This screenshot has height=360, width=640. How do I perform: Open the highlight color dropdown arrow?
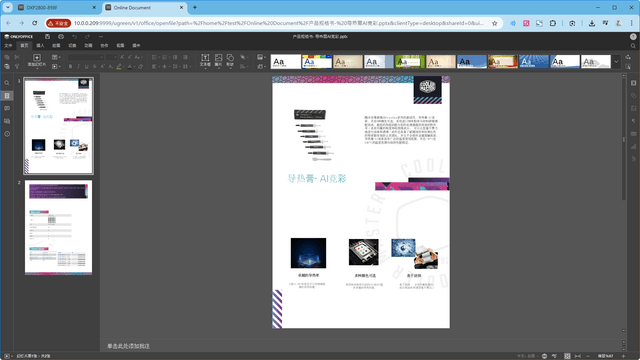[124, 66]
